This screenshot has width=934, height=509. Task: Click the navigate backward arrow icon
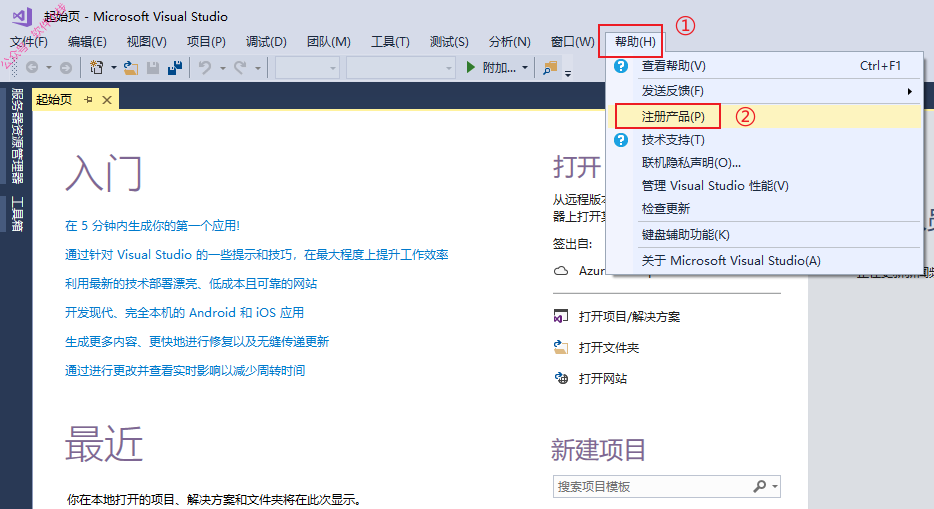pos(32,68)
